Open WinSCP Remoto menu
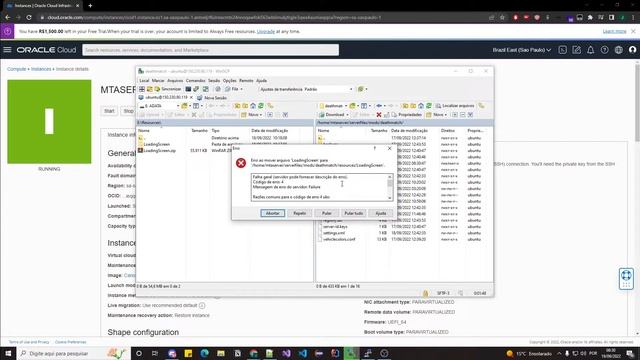 (x=246, y=80)
